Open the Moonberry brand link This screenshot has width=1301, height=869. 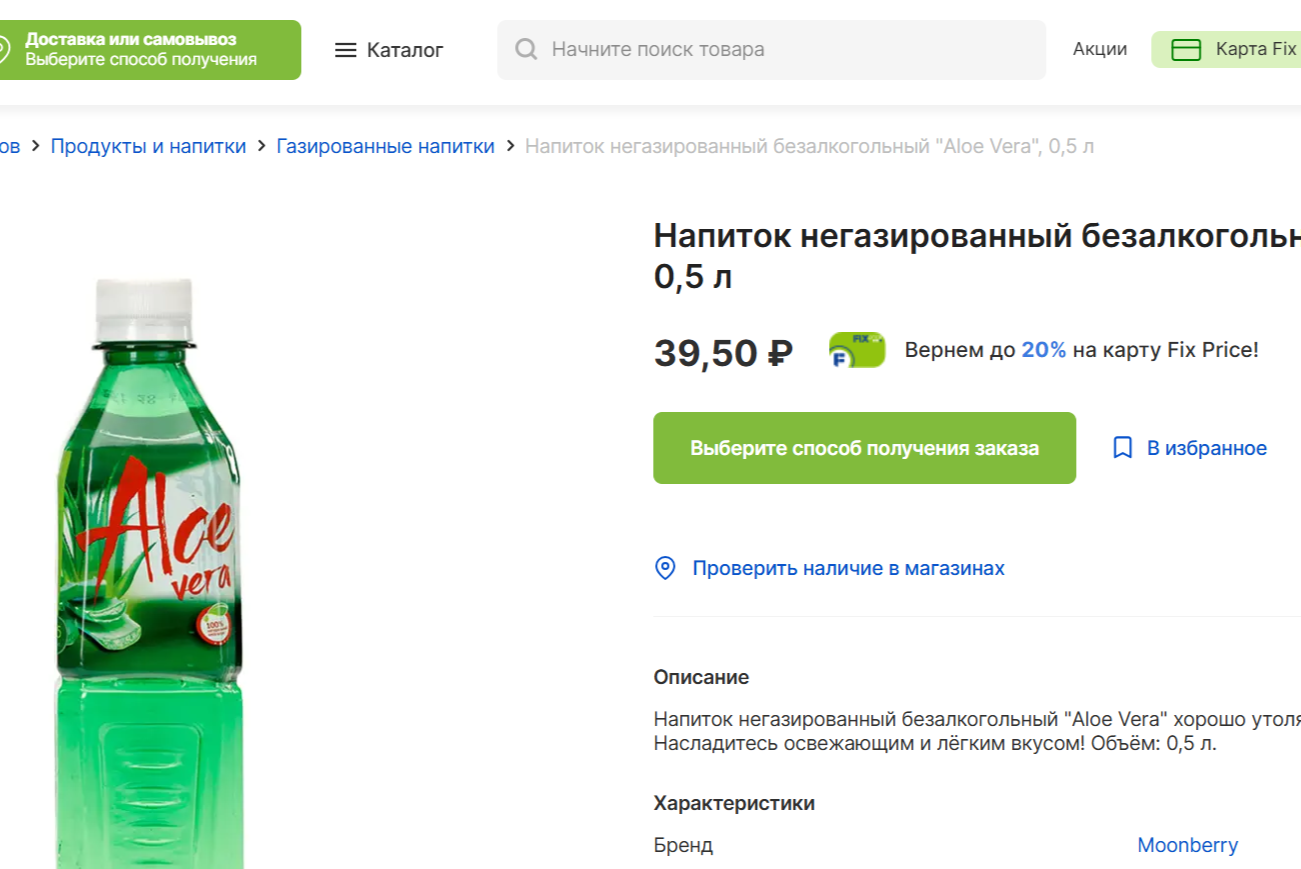point(1187,845)
